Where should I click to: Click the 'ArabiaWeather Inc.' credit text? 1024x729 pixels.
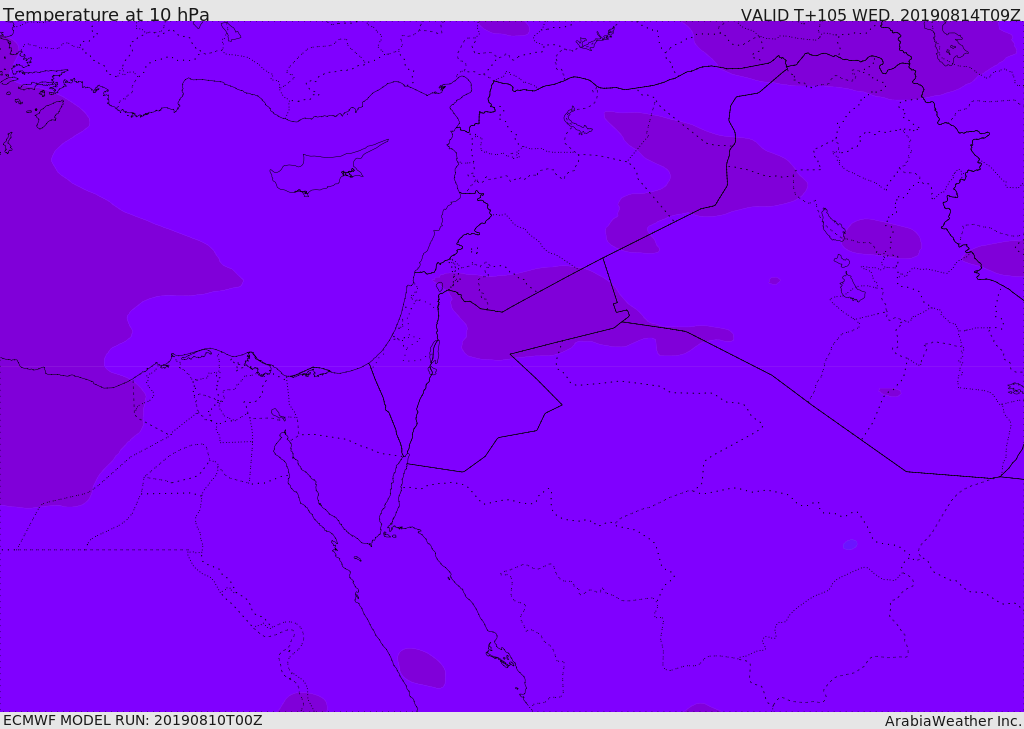pyautogui.click(x=953, y=721)
